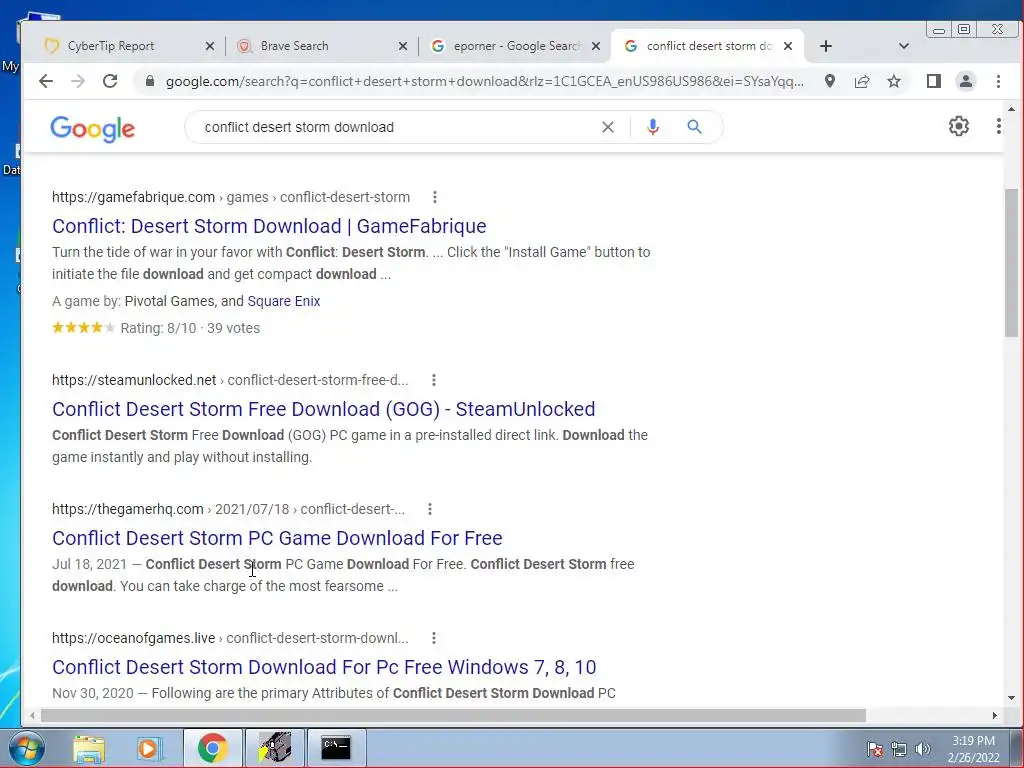Image resolution: width=1024 pixels, height=768 pixels.
Task: Click the Action Center flag tray icon
Action: point(875,749)
